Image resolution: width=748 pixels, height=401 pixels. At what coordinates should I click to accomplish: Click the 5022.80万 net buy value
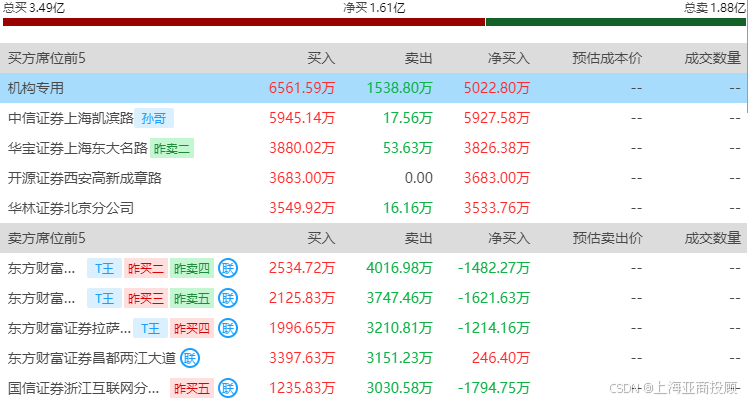point(497,88)
